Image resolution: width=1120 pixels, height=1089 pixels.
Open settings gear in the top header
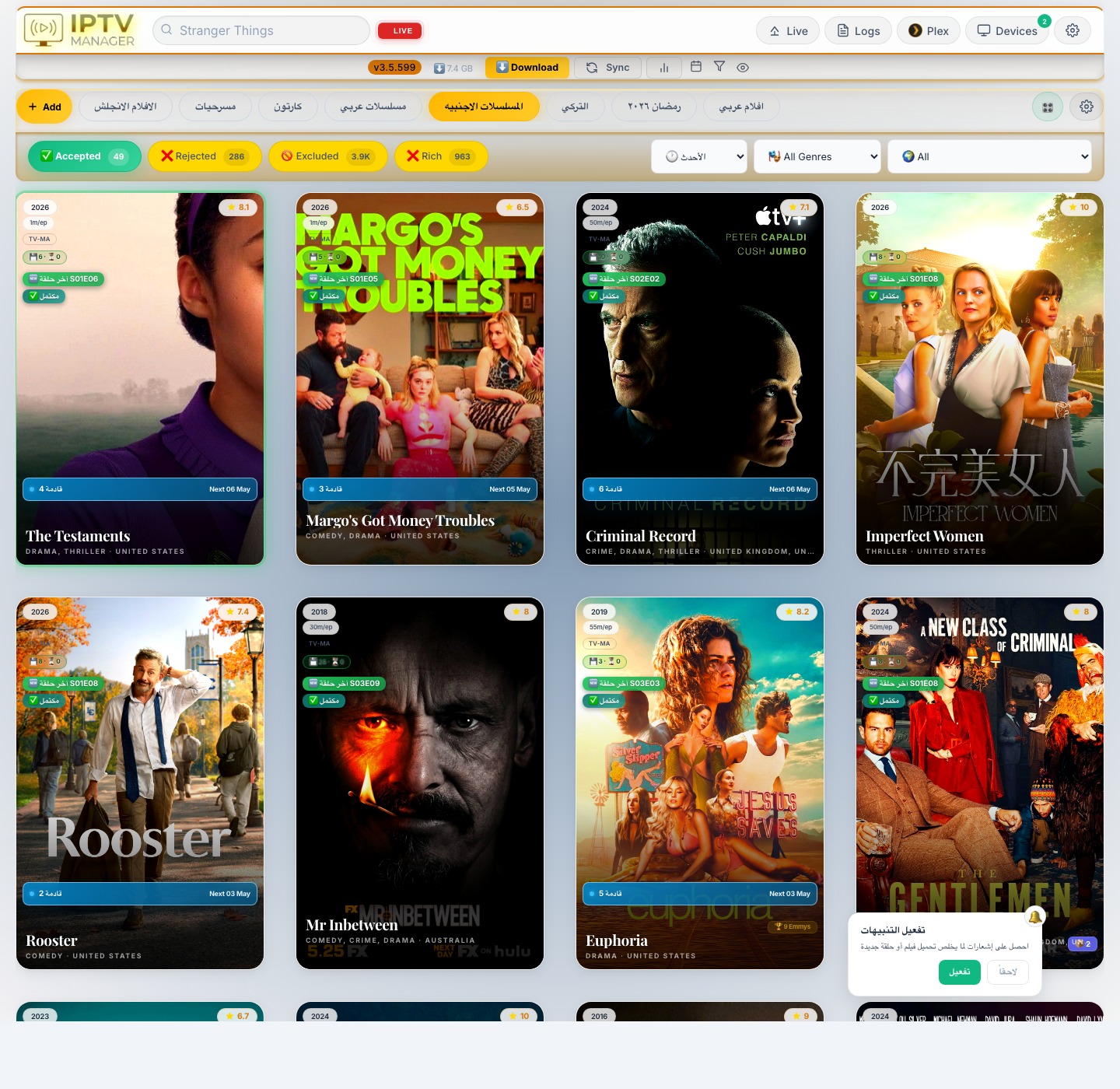tap(1073, 30)
